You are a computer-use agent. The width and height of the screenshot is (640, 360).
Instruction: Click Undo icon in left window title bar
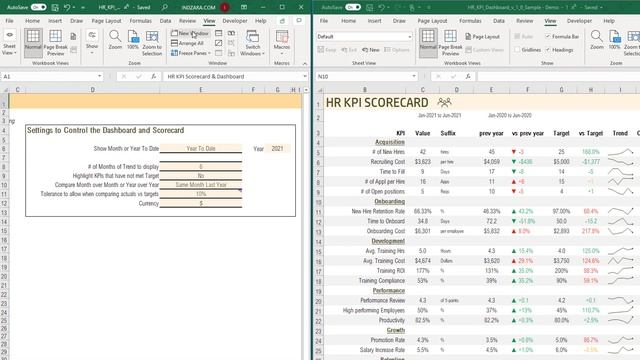click(x=67, y=7)
